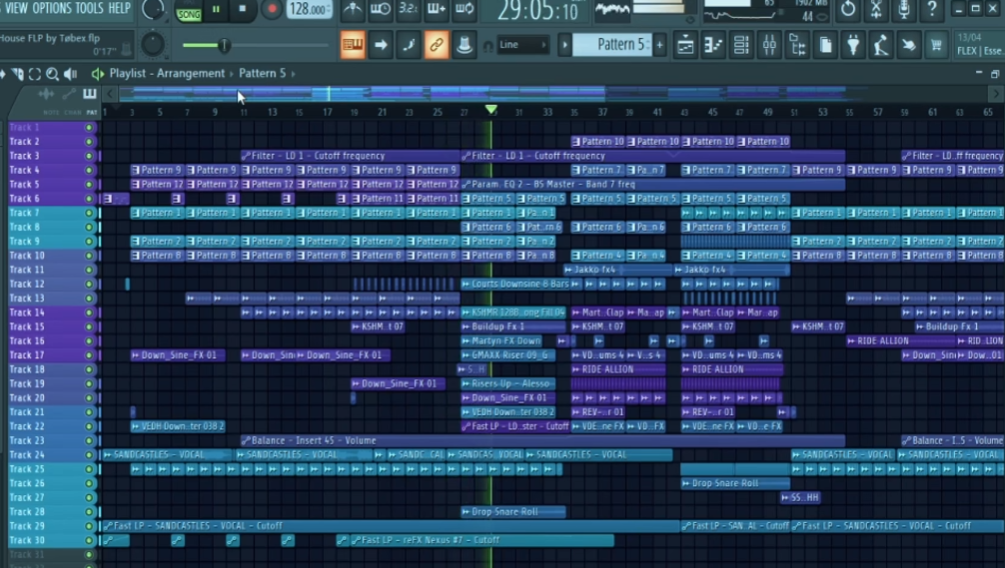The image size is (1005, 568).
Task: Open the HELP menu
Action: coord(119,8)
